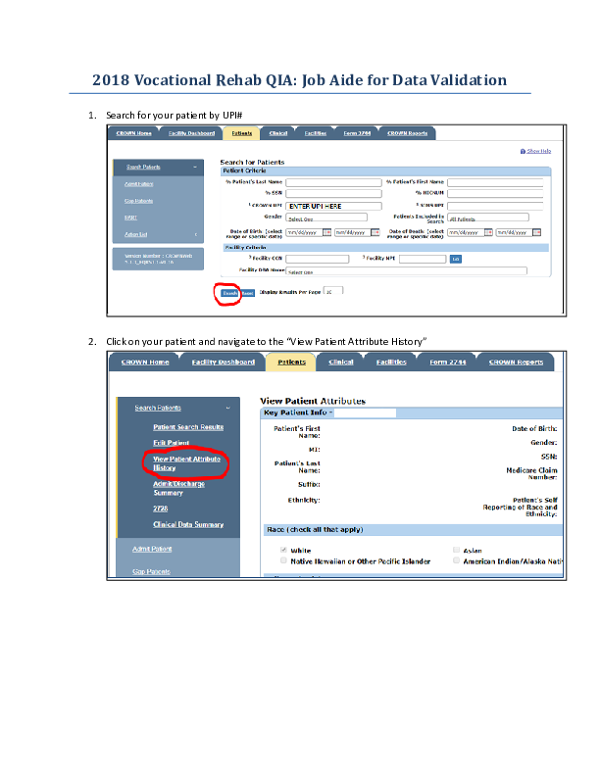Click Display Results Per Page field
Image resolution: width=600 pixels, height=776 pixels.
click(x=333, y=291)
